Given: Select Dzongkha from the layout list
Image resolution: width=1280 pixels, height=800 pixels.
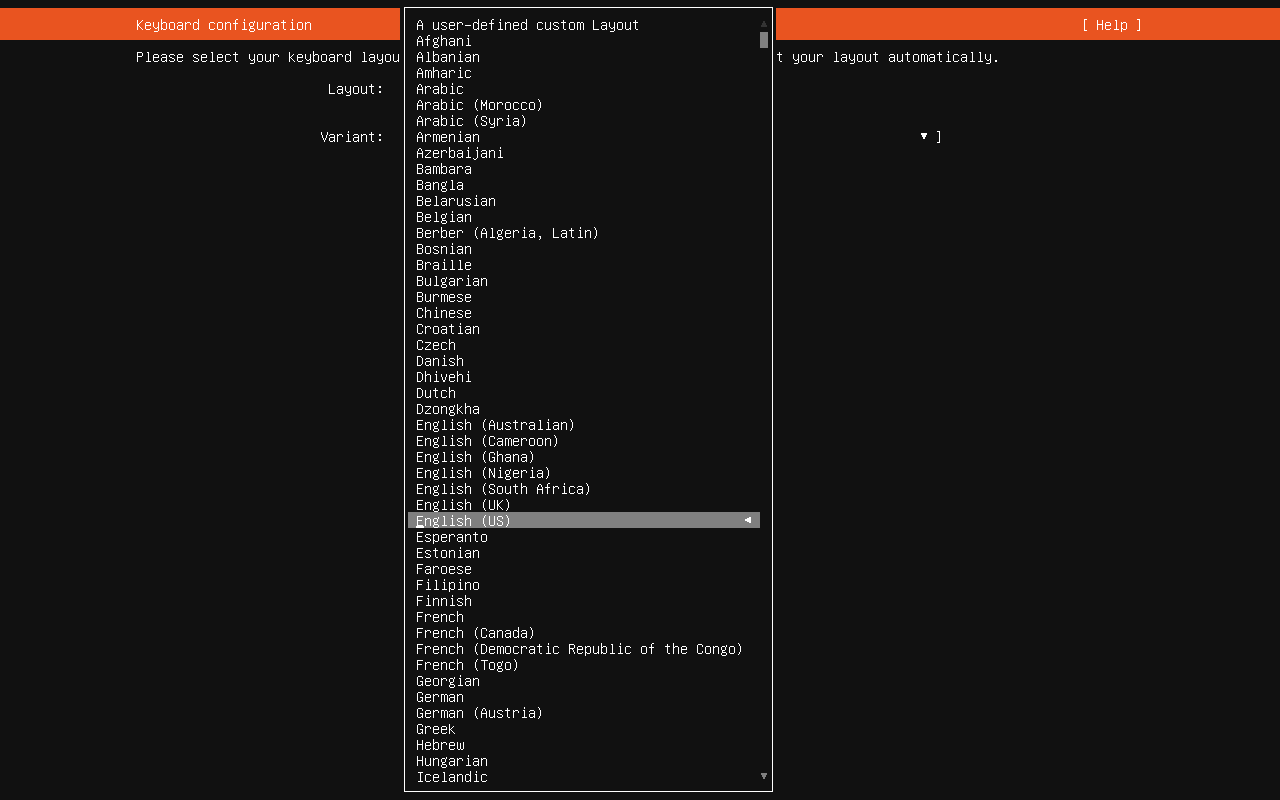Looking at the screenshot, I should (x=447, y=409).
